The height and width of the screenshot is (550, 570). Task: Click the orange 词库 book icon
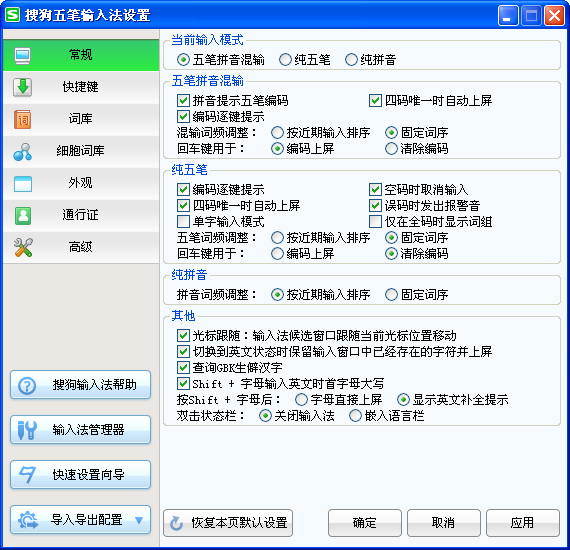(23, 119)
